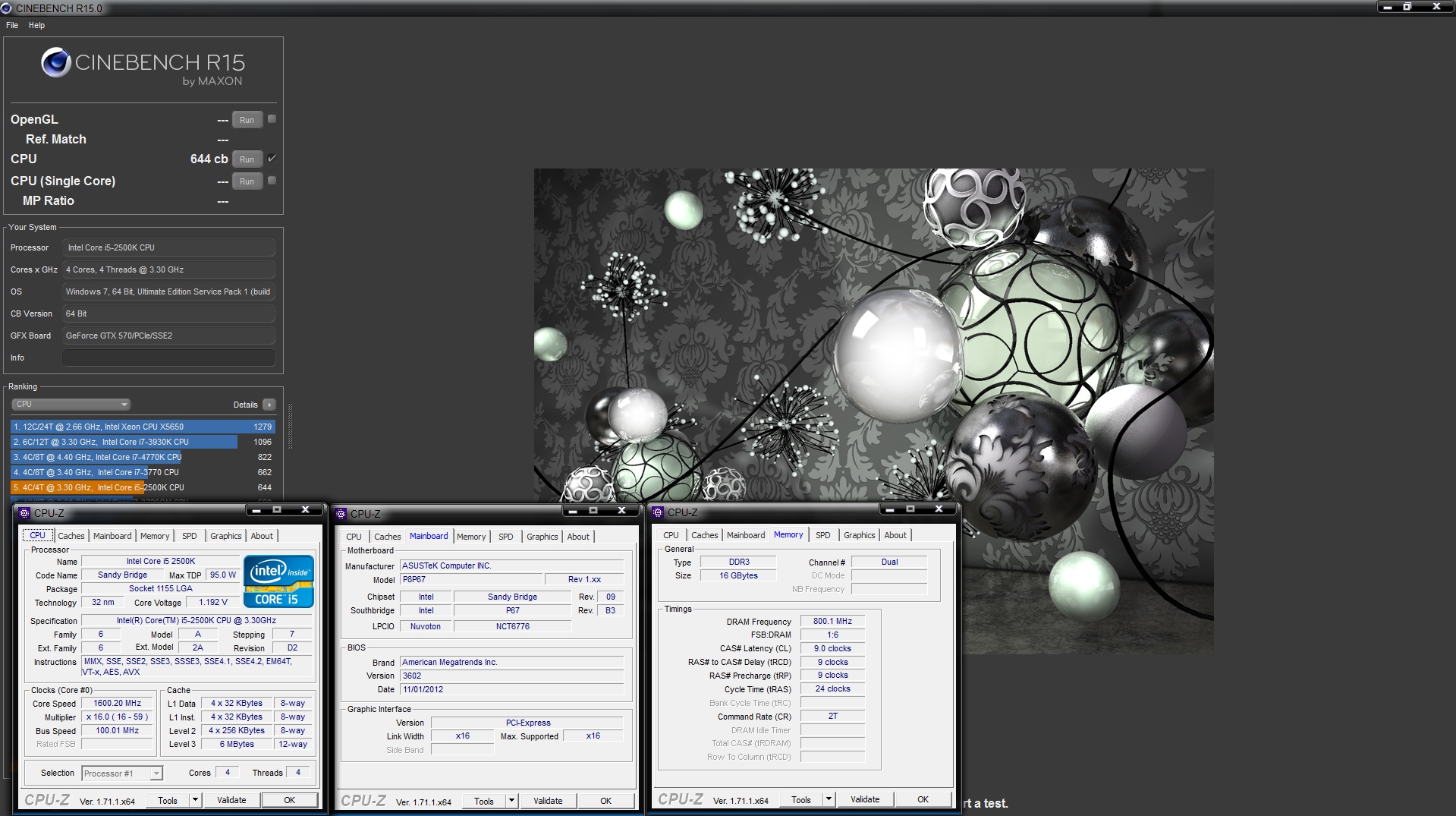Click the Processor field showing i5-2500K
Viewport: 1456px width, 816px height.
coord(168,247)
